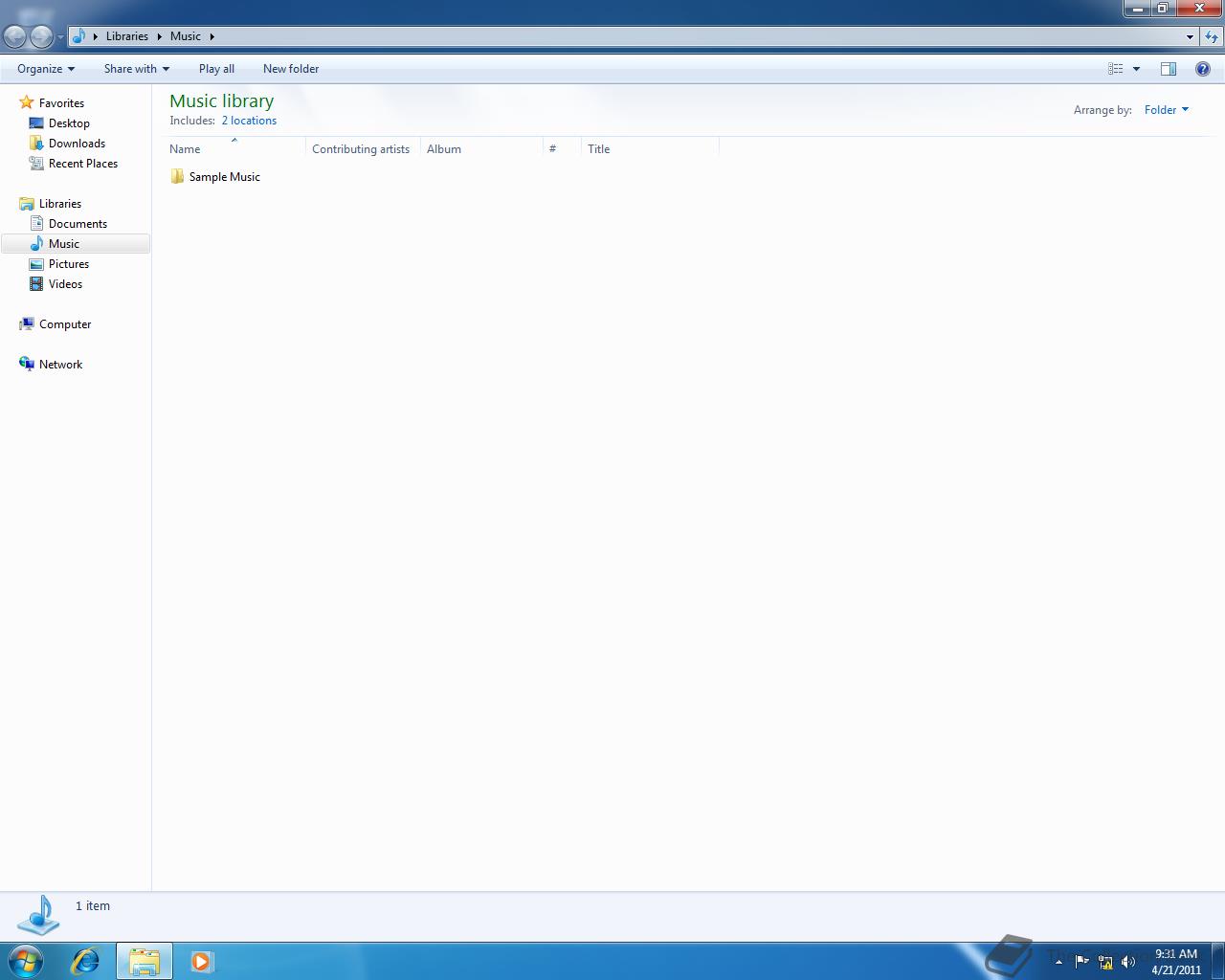
Task: Open the view options dropdown arrow
Action: click(1136, 69)
